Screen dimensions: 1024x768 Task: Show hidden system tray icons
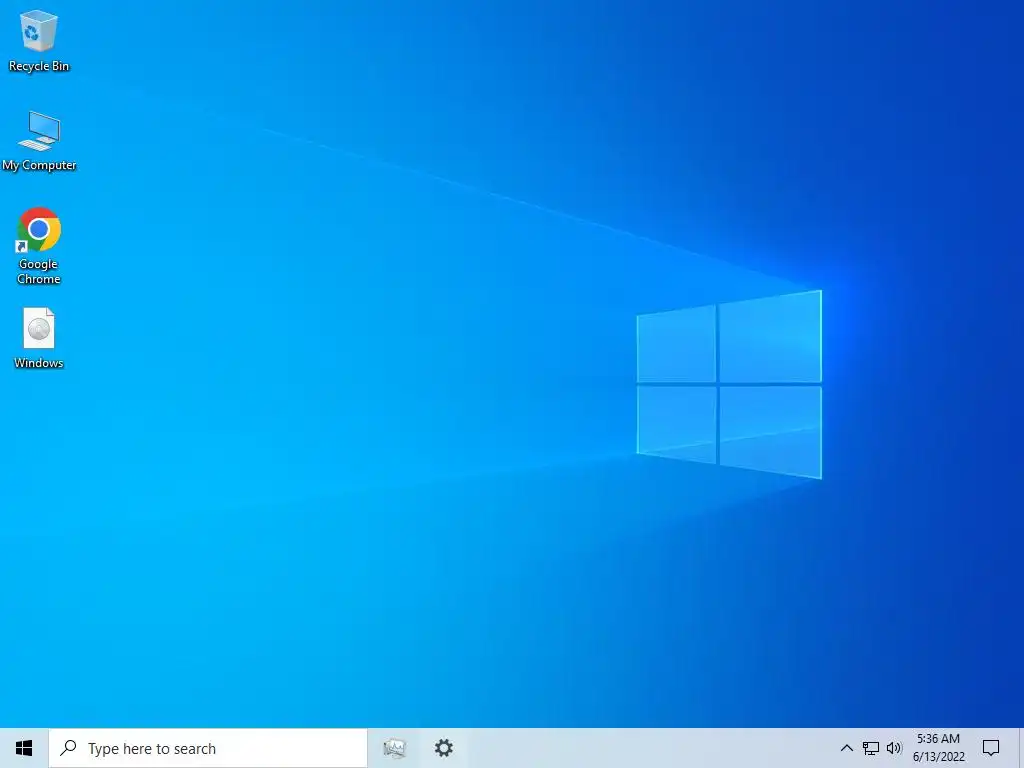[846, 748]
